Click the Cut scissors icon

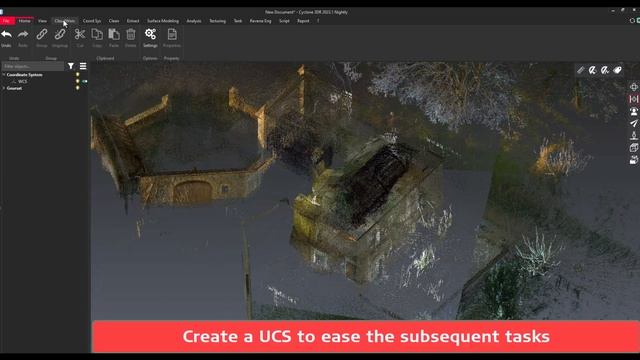[x=80, y=34]
